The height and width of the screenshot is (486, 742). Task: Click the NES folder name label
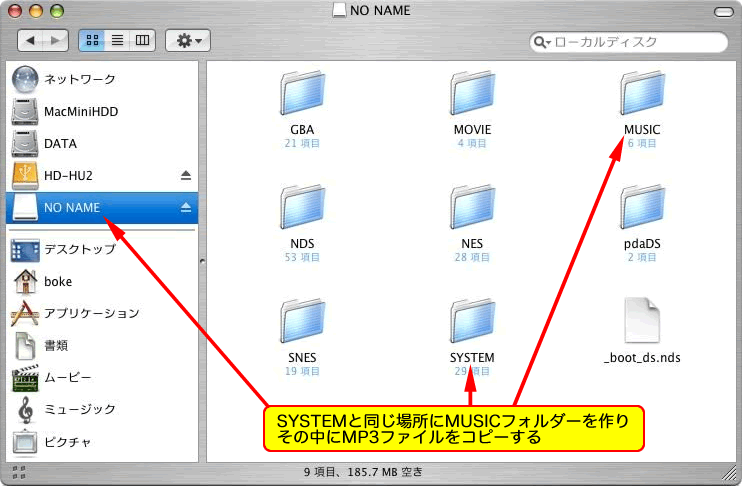point(472,244)
